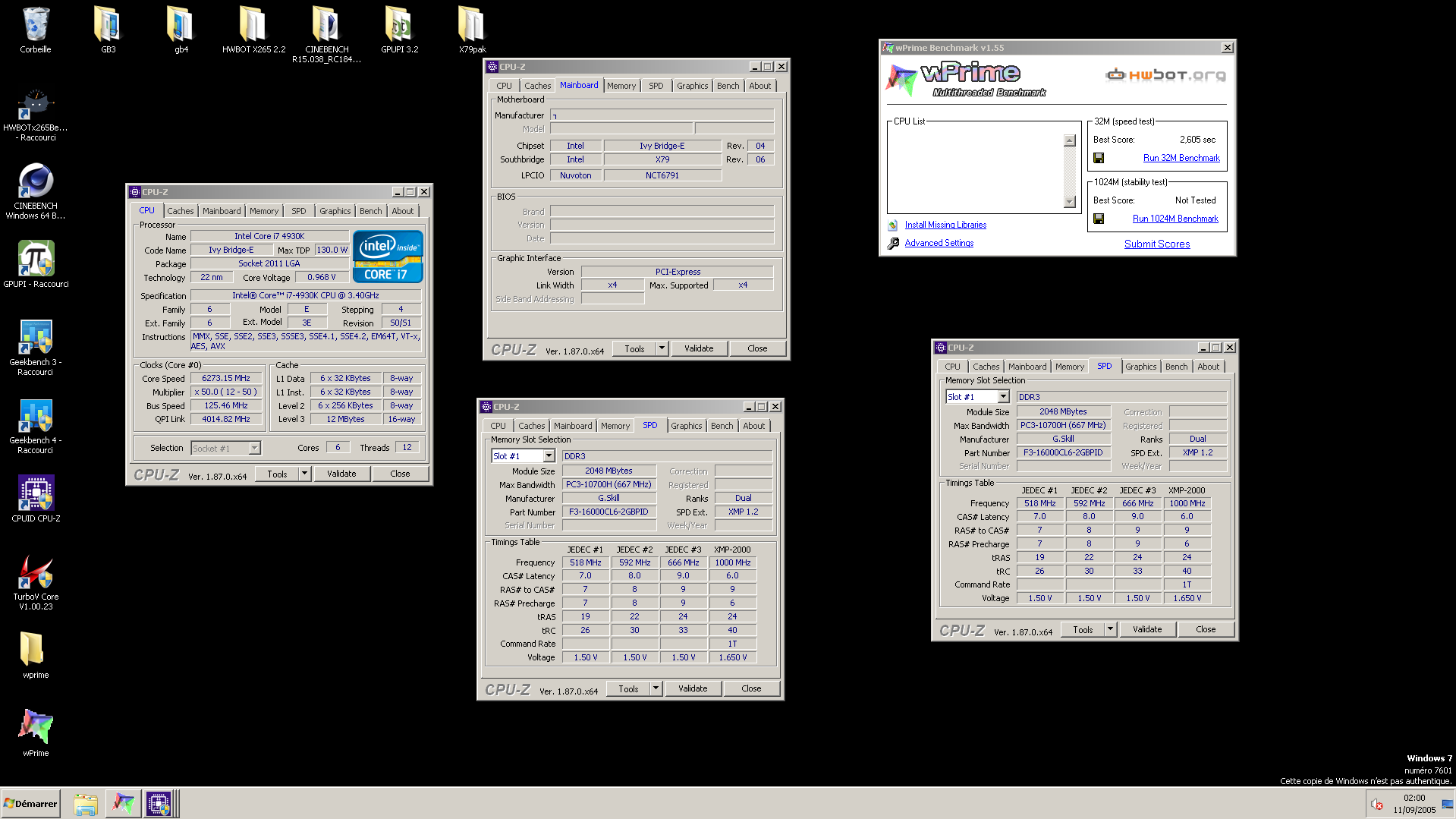Open the HWBOT X265 2.2 folder
Image resolution: width=1456 pixels, height=819 pixels.
coord(253,24)
